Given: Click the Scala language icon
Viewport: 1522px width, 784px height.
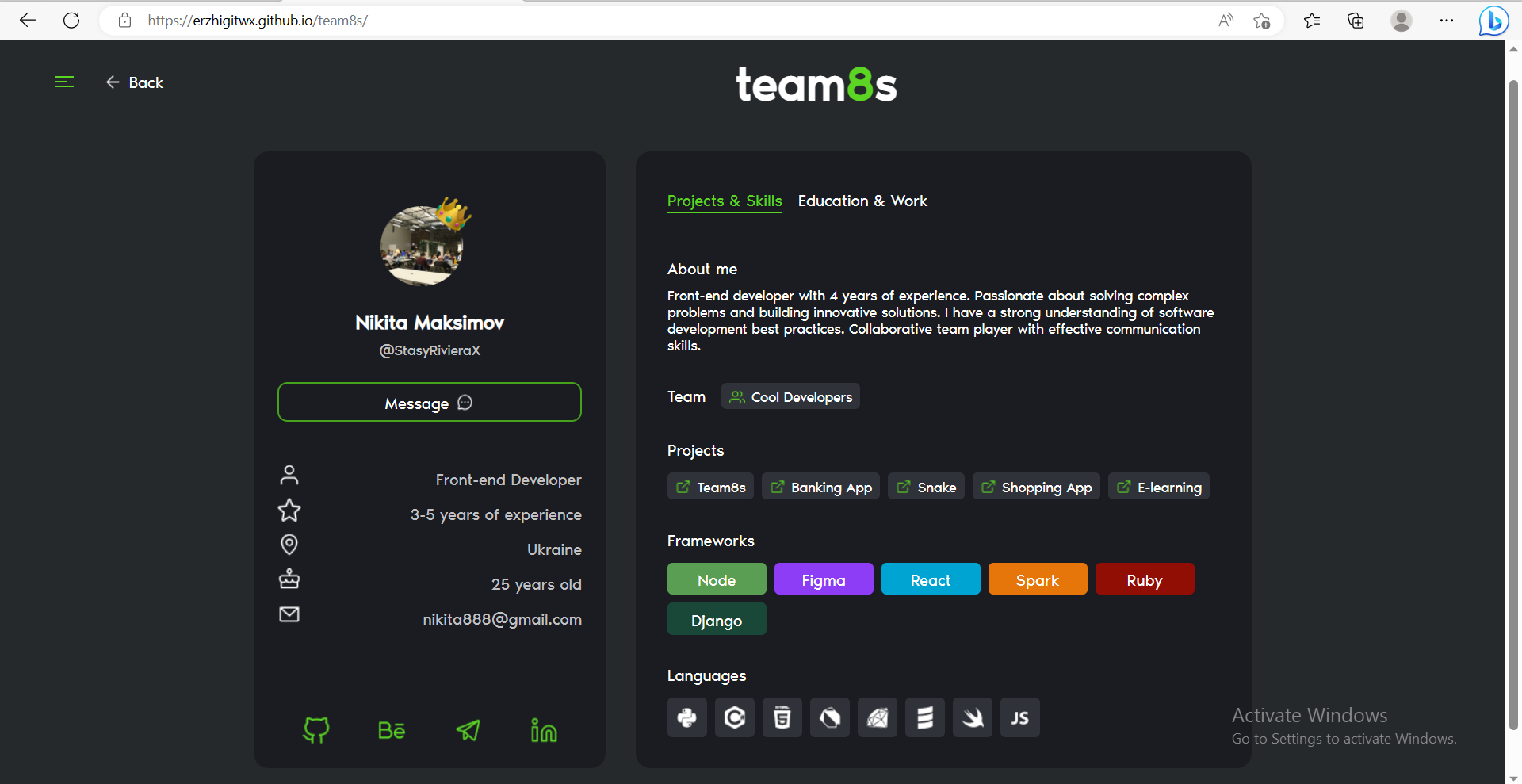Looking at the screenshot, I should [925, 717].
